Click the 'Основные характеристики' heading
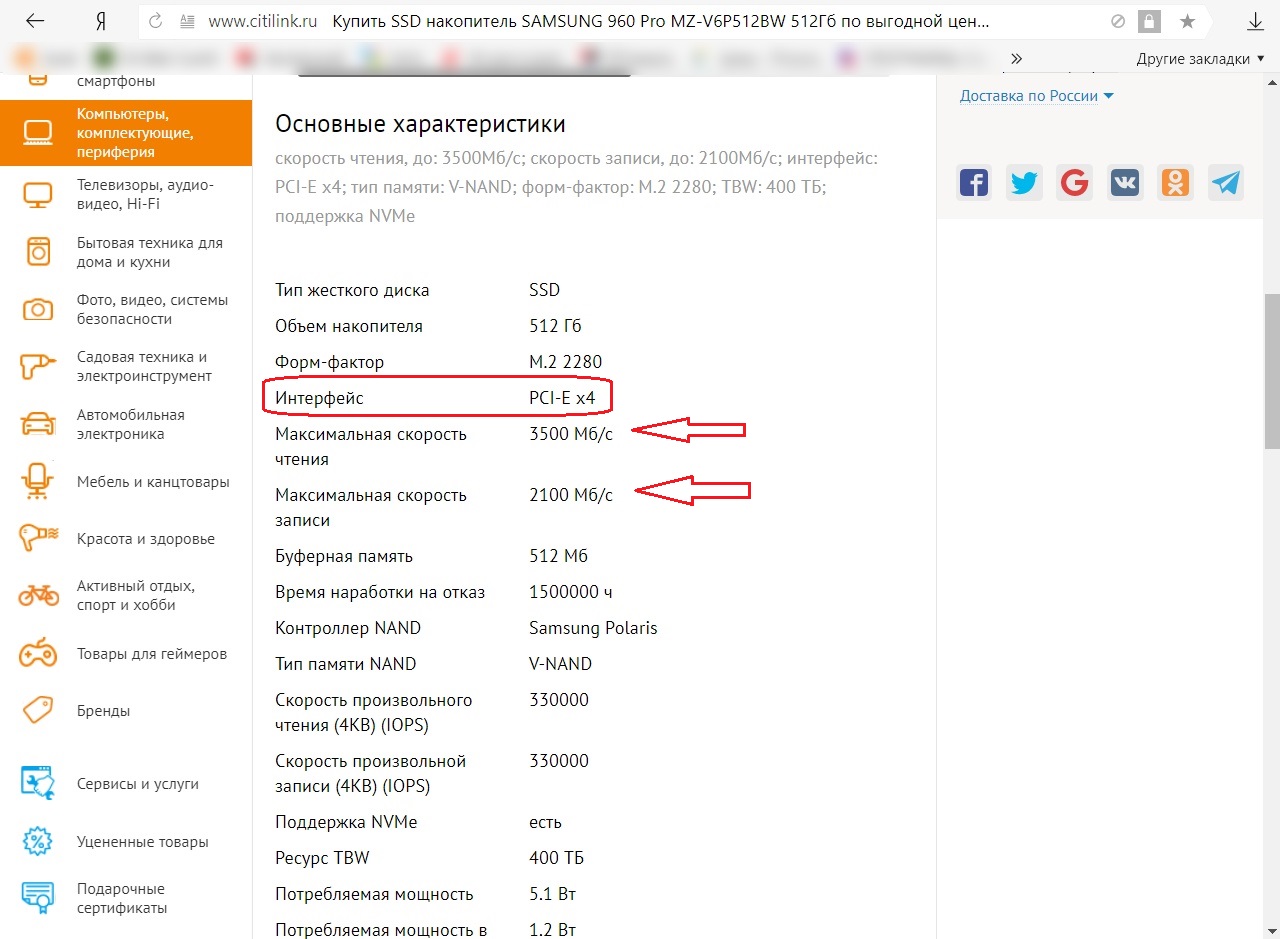The width and height of the screenshot is (1280, 939). pyautogui.click(x=420, y=124)
